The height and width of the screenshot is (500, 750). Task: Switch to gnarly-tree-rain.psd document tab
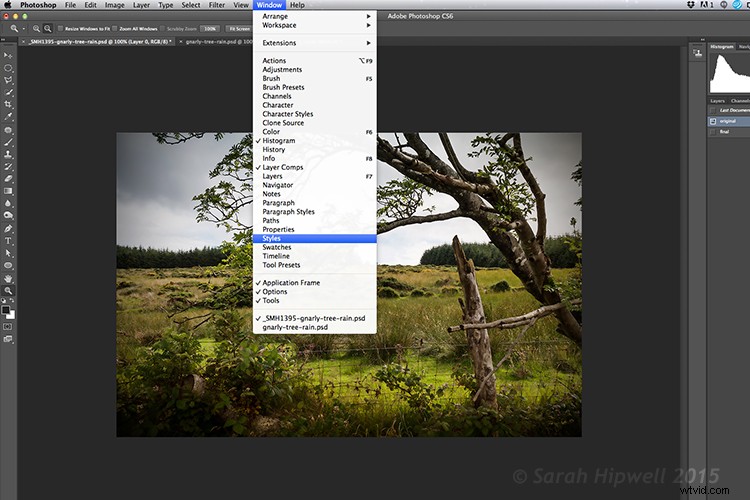218,42
